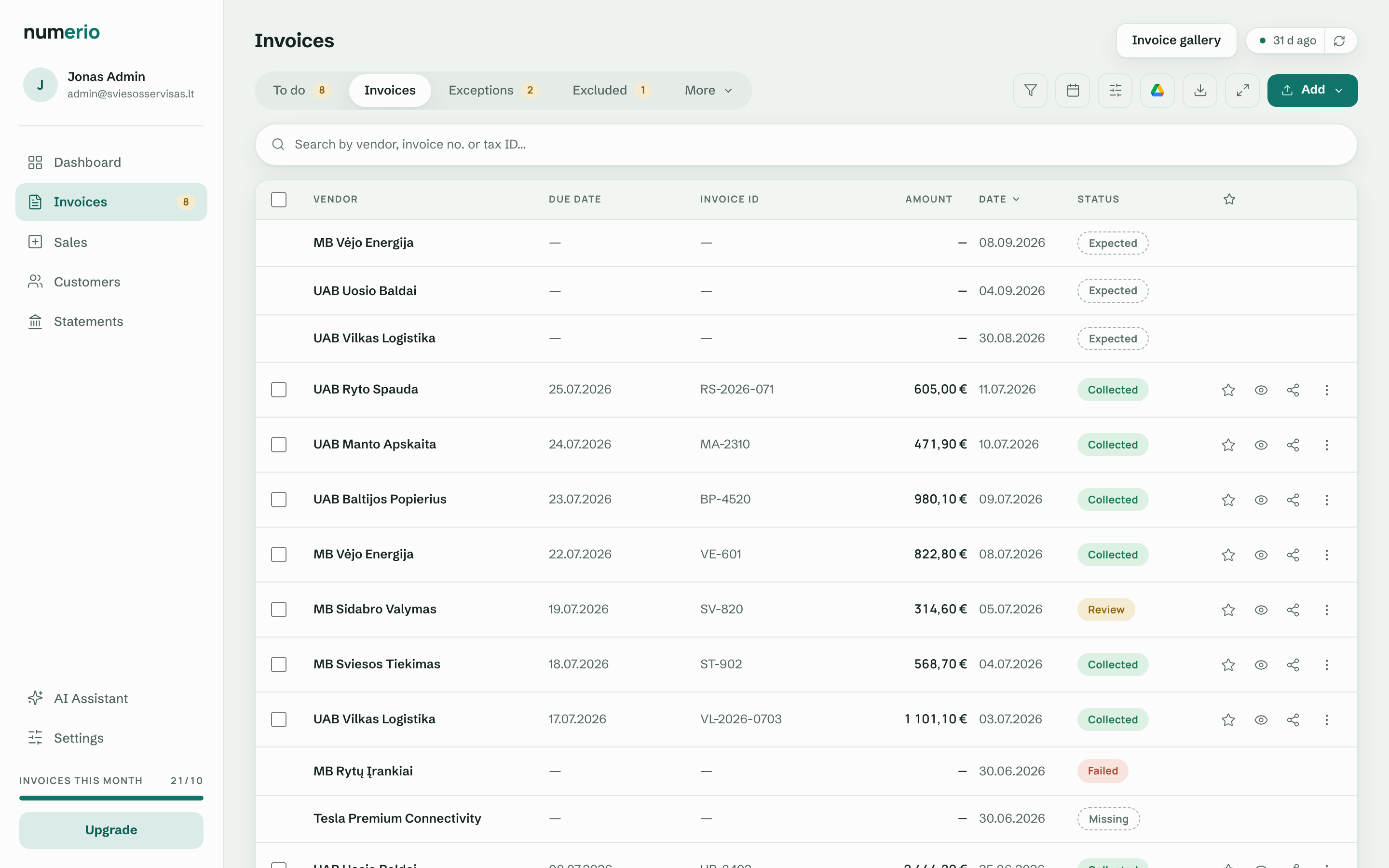Open the column settings sliders icon
1389x868 pixels.
click(x=1115, y=90)
